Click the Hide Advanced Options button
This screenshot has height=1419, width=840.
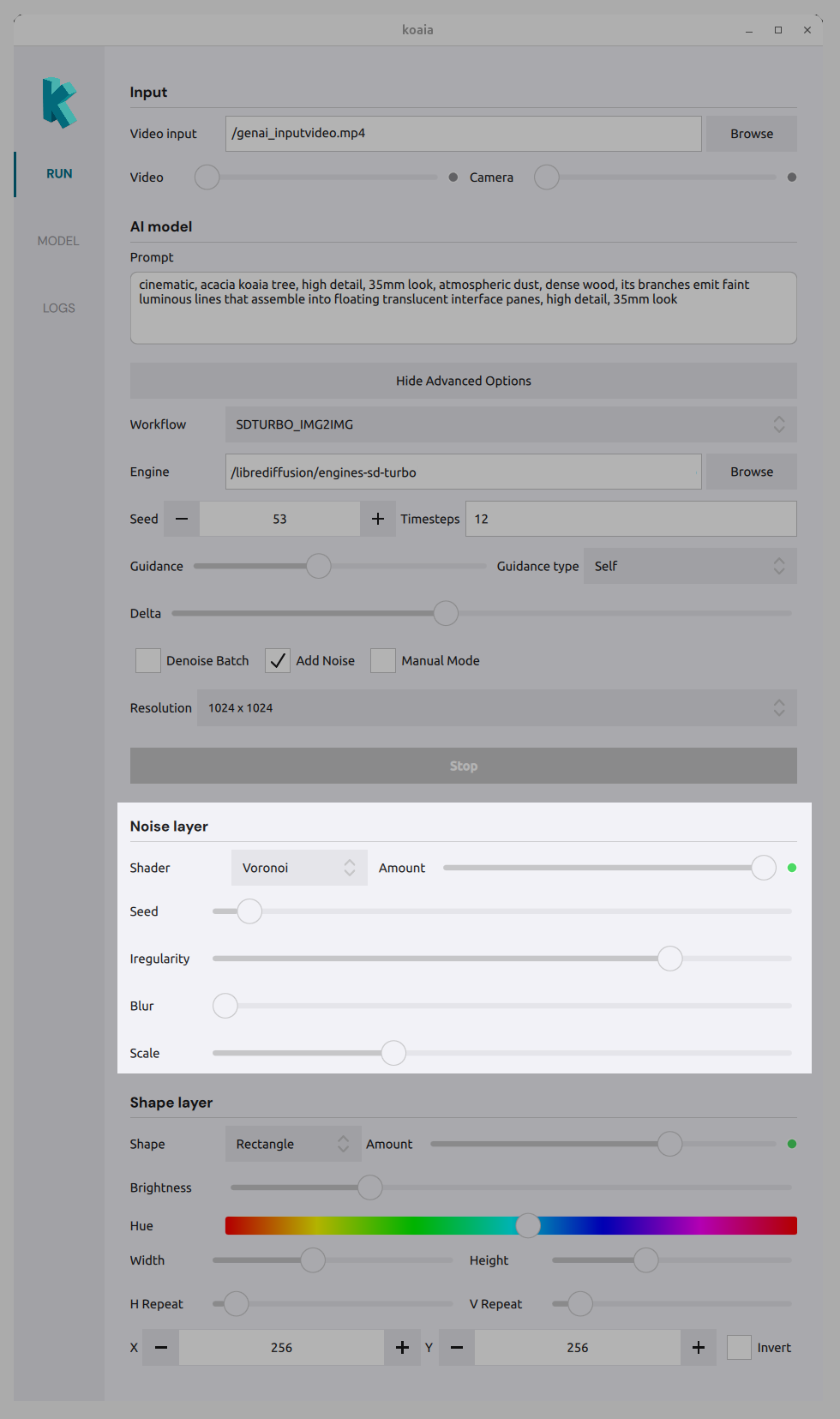point(463,381)
